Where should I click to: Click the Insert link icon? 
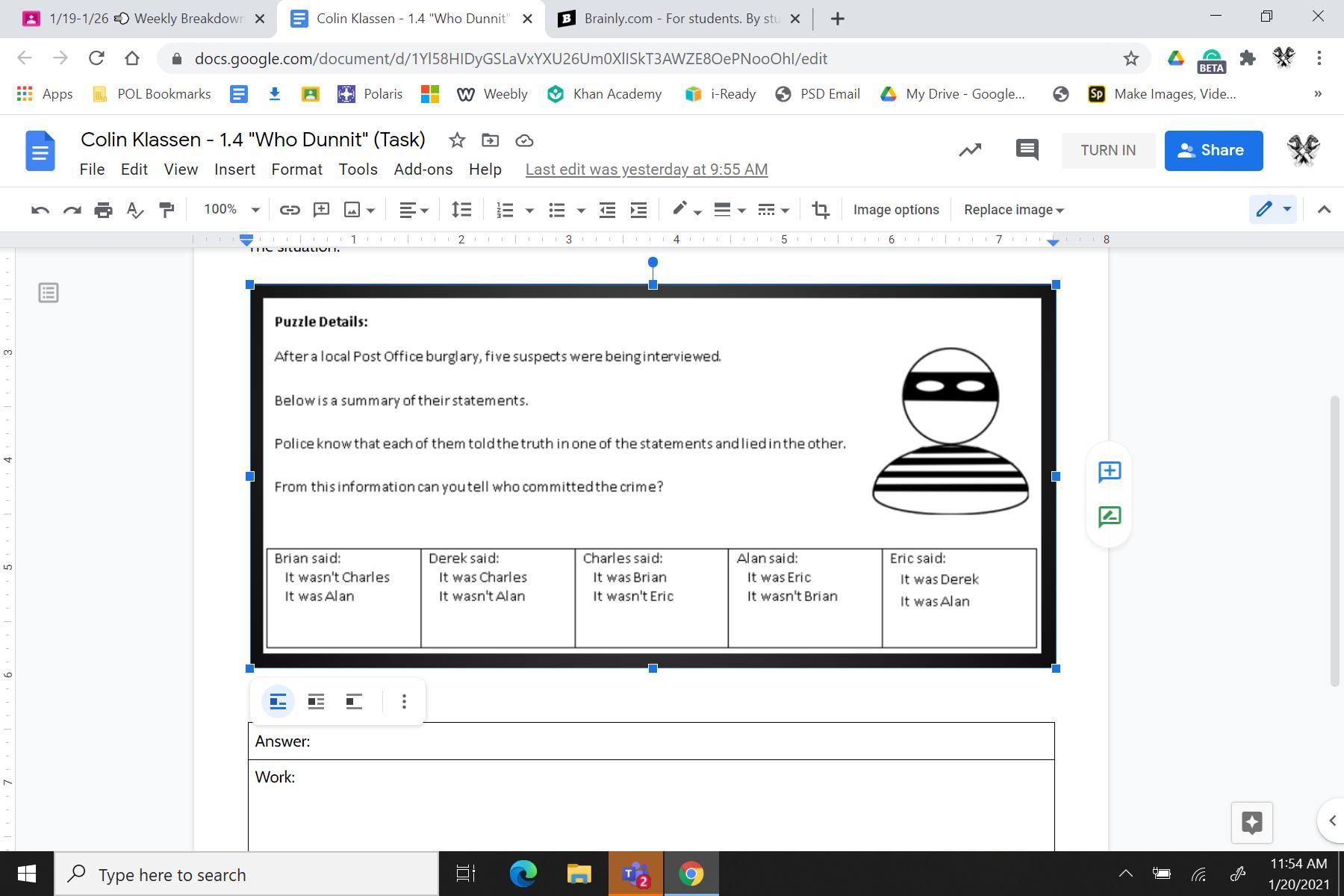(x=289, y=210)
